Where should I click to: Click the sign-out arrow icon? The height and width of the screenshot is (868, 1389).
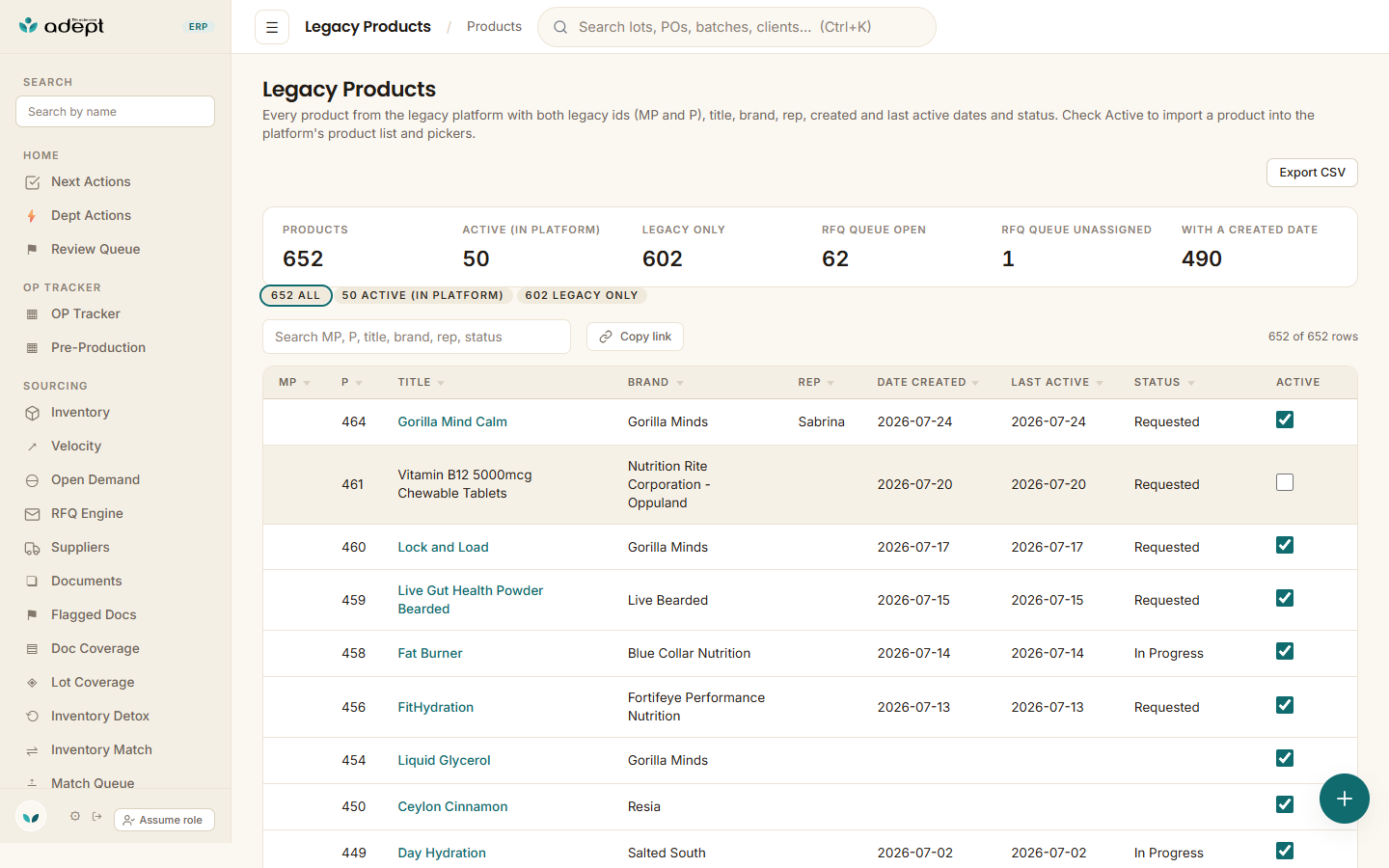click(97, 816)
